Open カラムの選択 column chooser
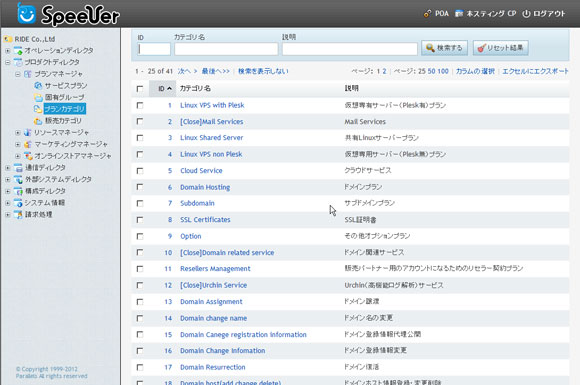 [475, 71]
